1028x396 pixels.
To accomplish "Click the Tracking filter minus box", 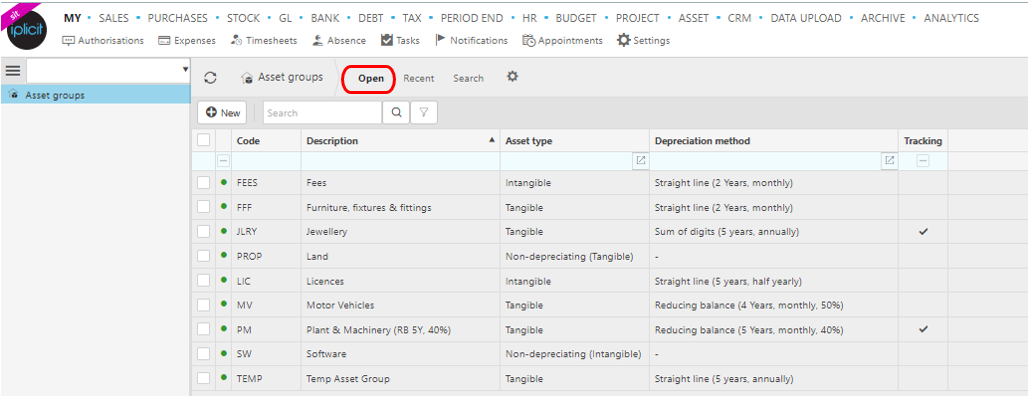I will [922, 161].
